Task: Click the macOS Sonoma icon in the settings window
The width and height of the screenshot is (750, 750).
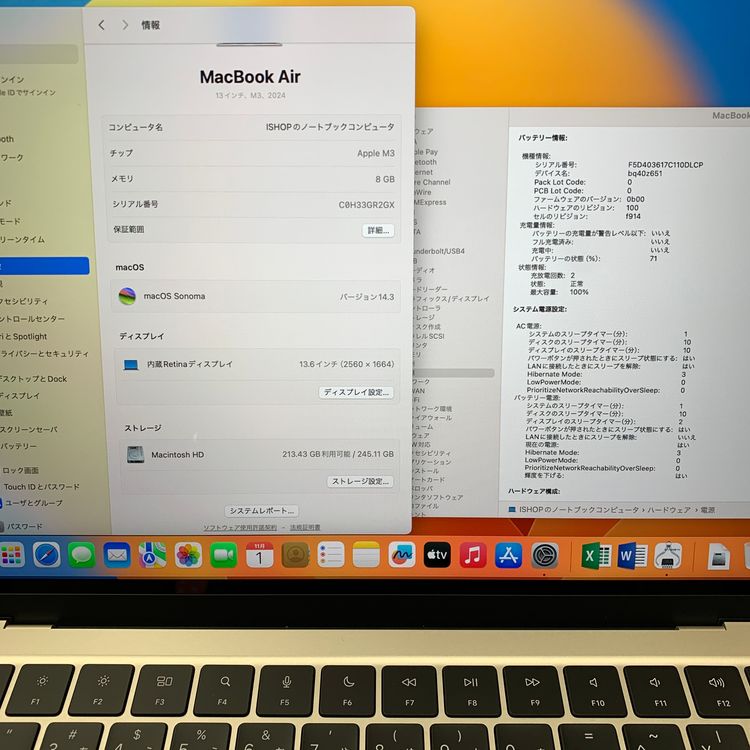Action: coord(127,297)
